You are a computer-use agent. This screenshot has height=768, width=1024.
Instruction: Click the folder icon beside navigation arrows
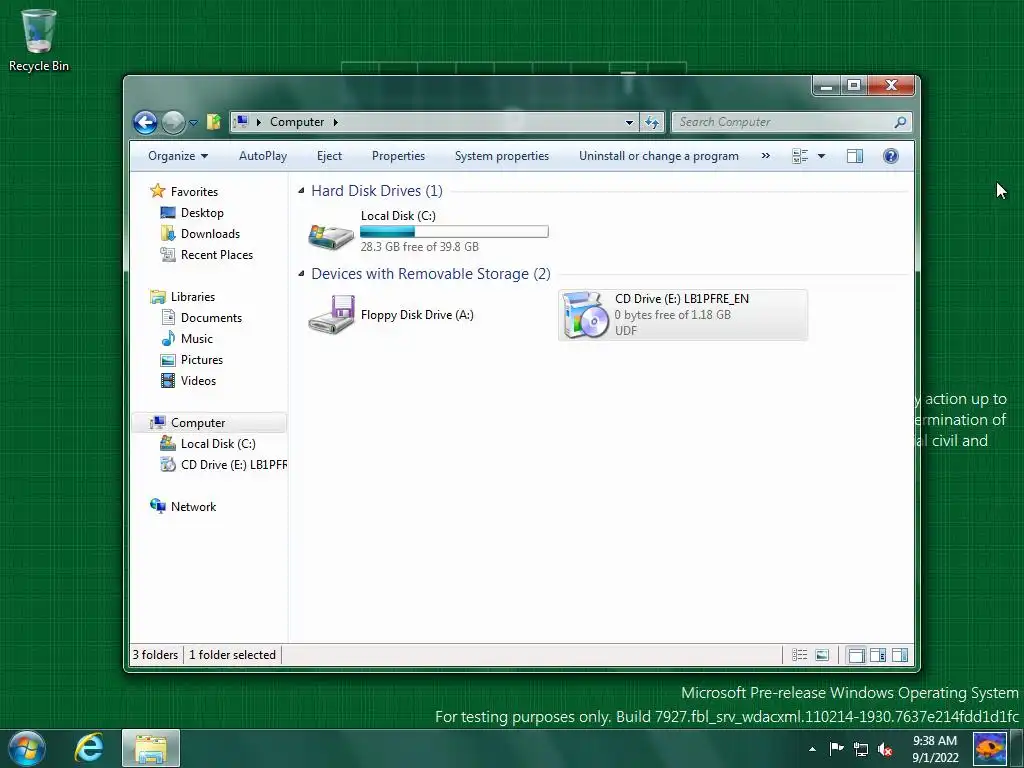[x=214, y=121]
